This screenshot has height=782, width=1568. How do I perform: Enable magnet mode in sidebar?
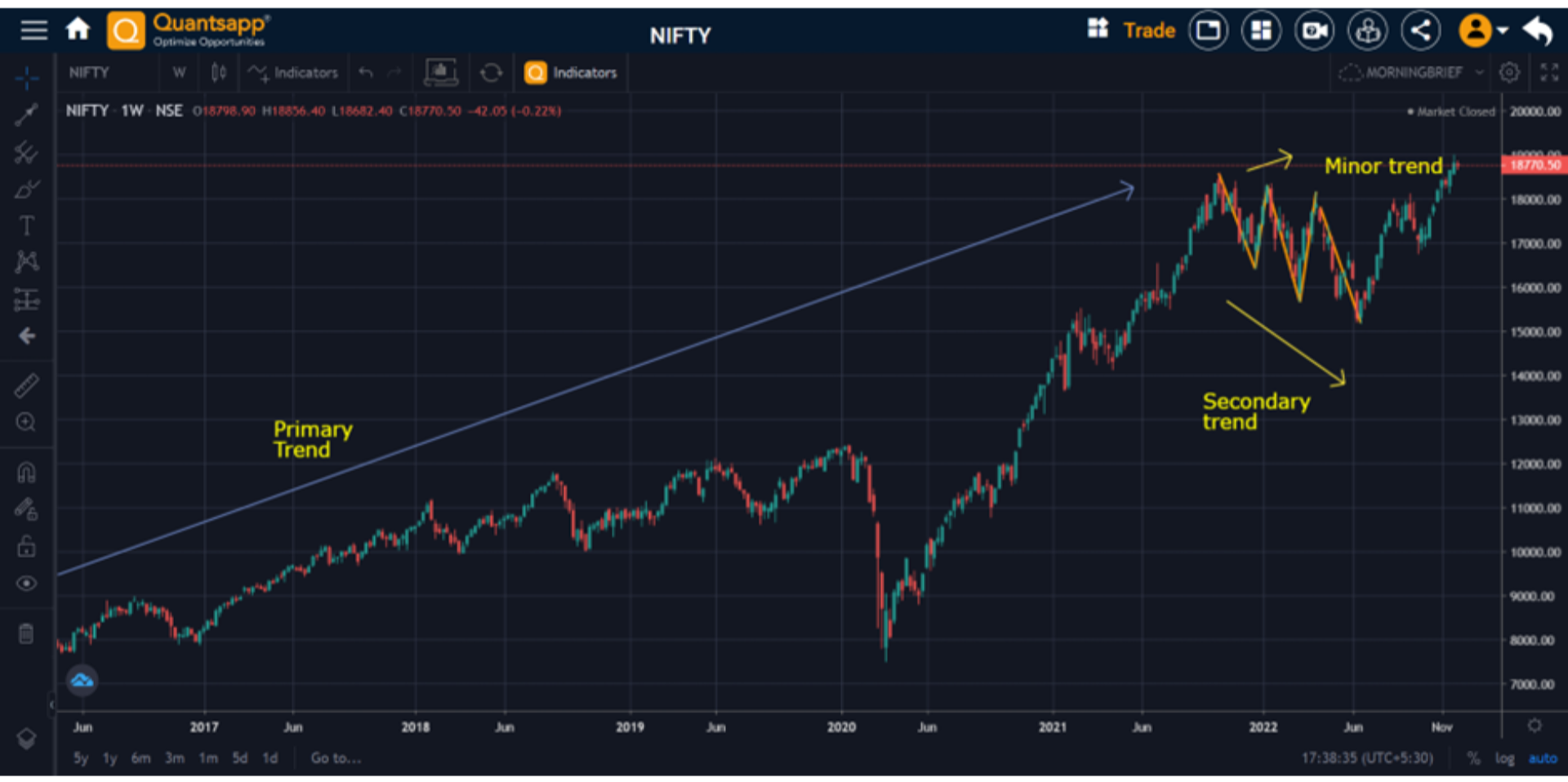click(x=26, y=472)
